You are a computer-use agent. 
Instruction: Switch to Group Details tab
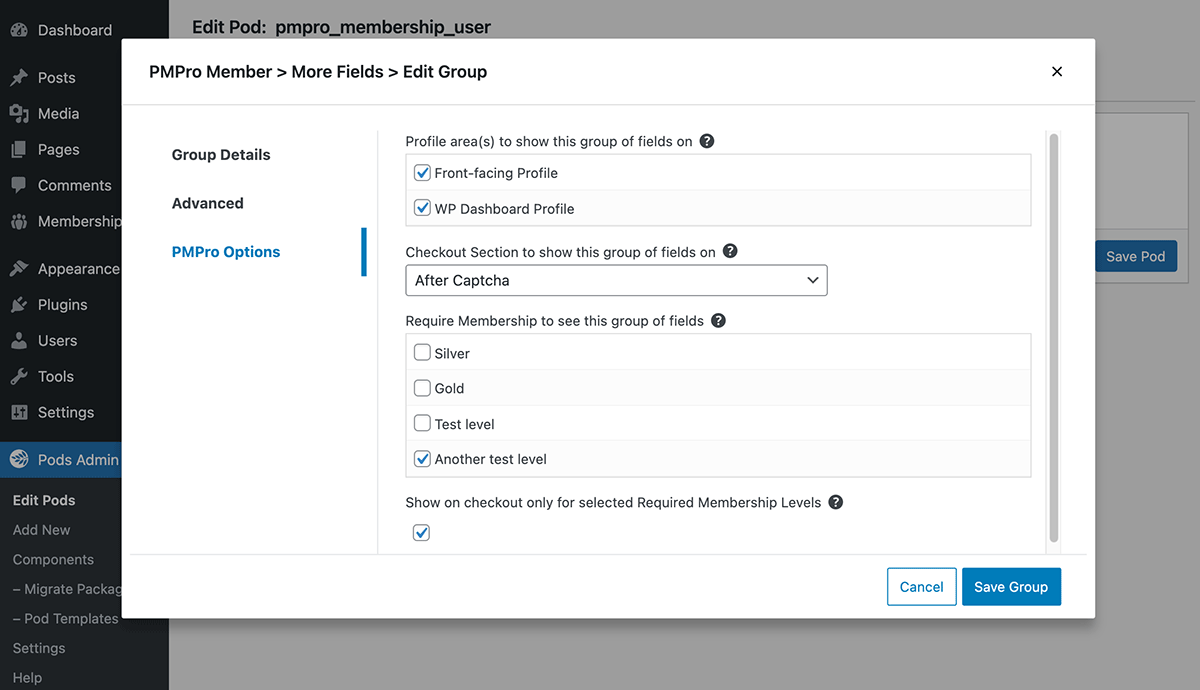pos(221,155)
